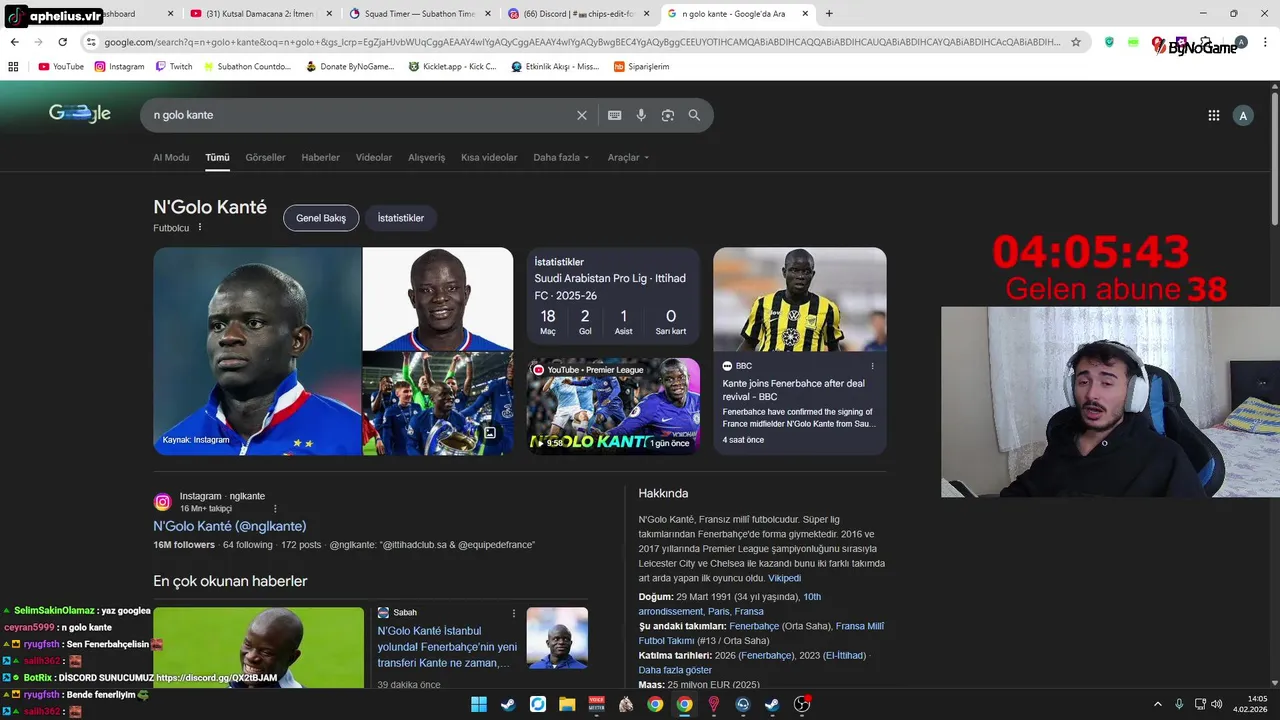
Task: Open the three-dot menu on the Sabah news item
Action: pyautogui.click(x=514, y=613)
